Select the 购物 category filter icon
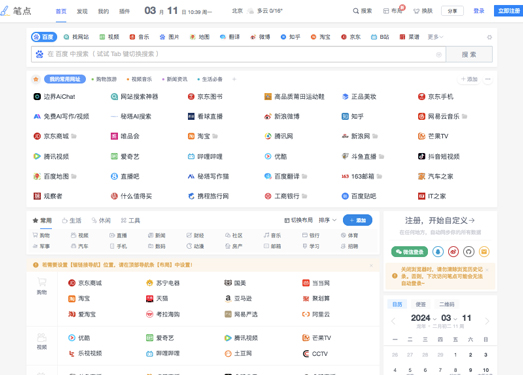The height and width of the screenshot is (375, 523). coord(35,235)
